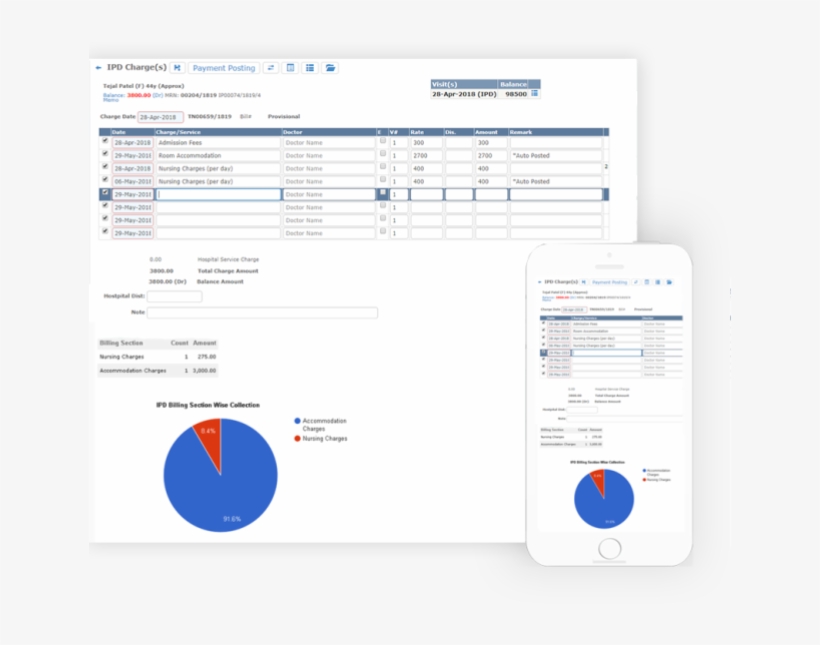Click the list view icon in the toolbar
820x645 pixels.
pyautogui.click(x=310, y=68)
